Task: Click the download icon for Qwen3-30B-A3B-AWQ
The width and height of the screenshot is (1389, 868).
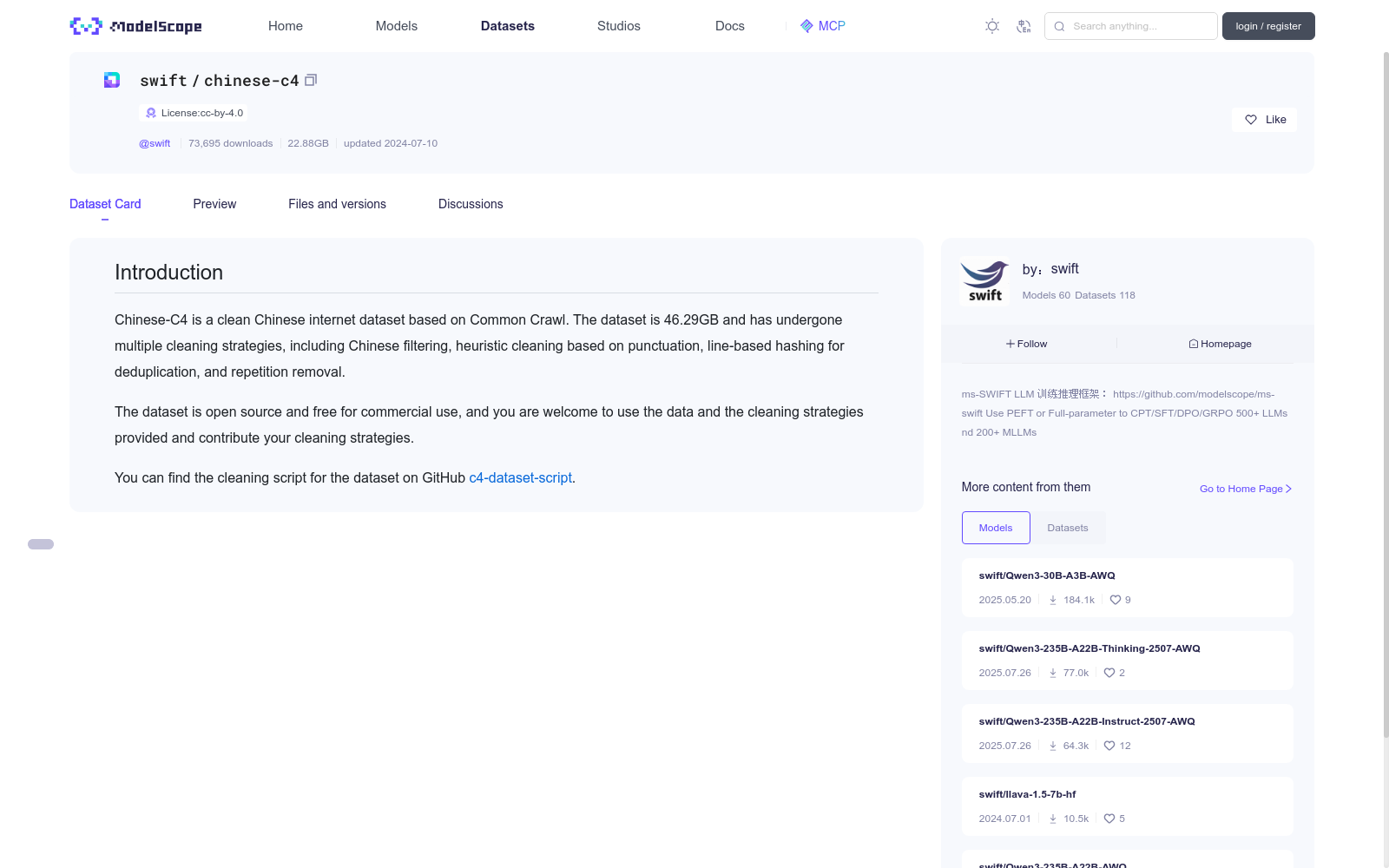Action: pyautogui.click(x=1053, y=600)
